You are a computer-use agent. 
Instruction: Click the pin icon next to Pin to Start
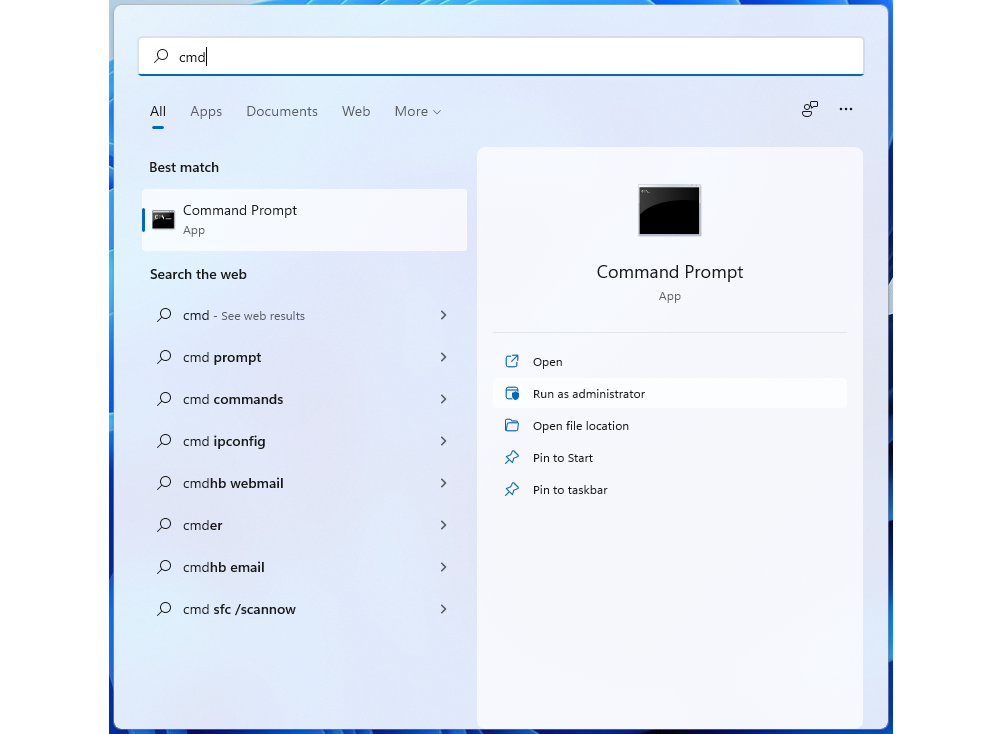[511, 457]
